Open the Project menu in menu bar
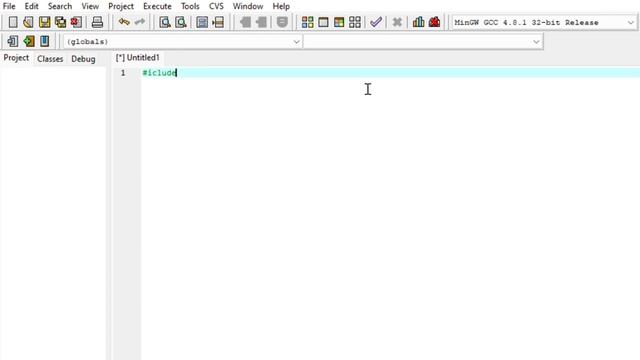640x360 pixels. (121, 6)
